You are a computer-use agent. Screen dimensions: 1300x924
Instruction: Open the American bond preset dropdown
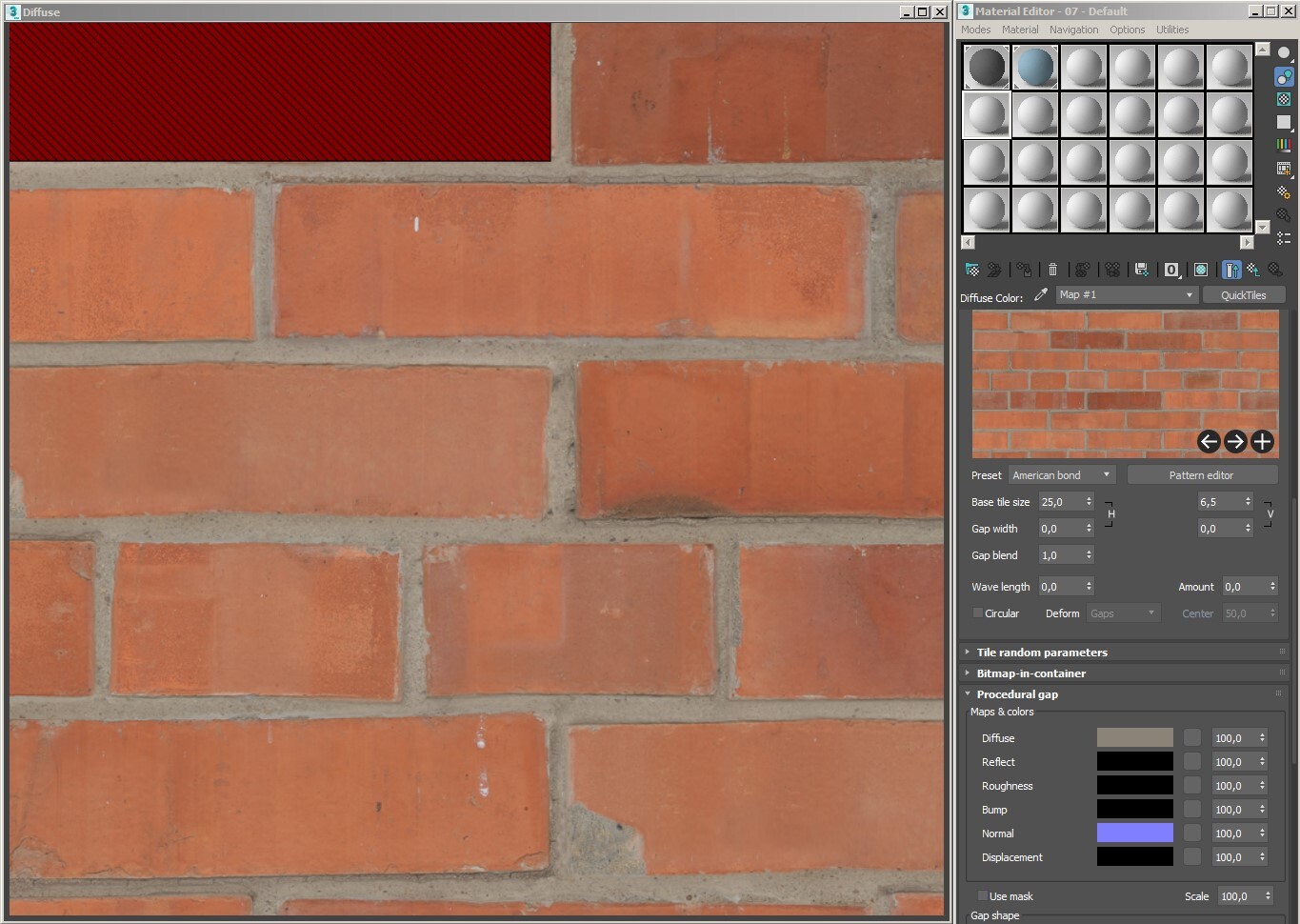(x=1061, y=475)
